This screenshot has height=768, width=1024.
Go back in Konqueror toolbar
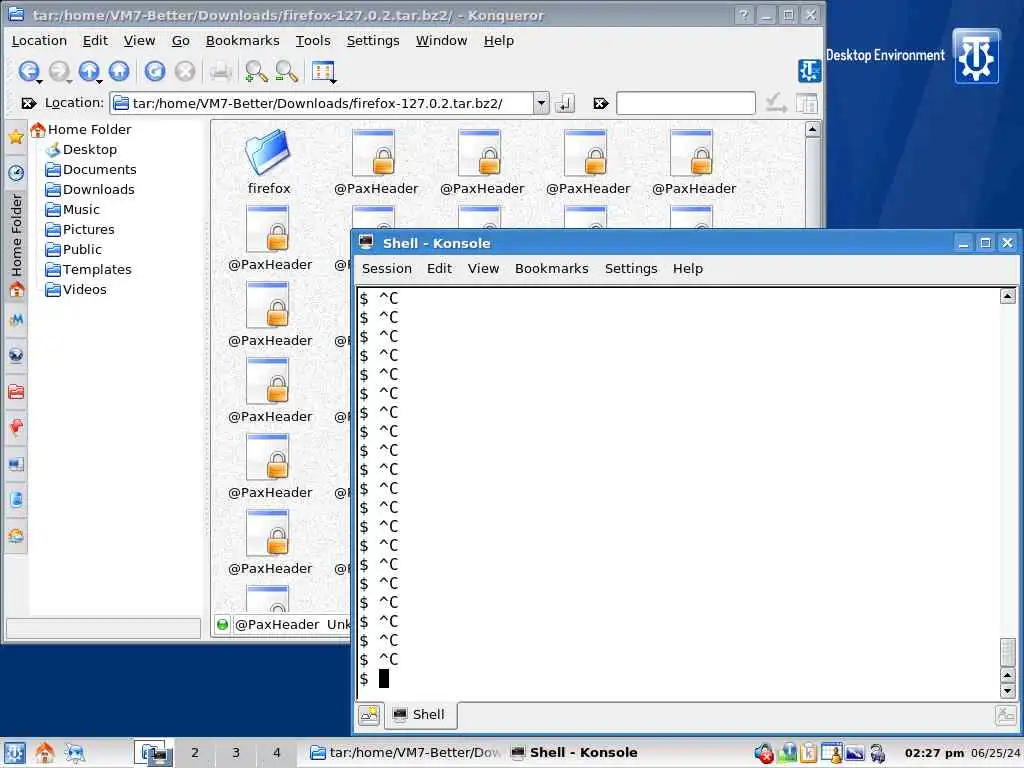28,71
